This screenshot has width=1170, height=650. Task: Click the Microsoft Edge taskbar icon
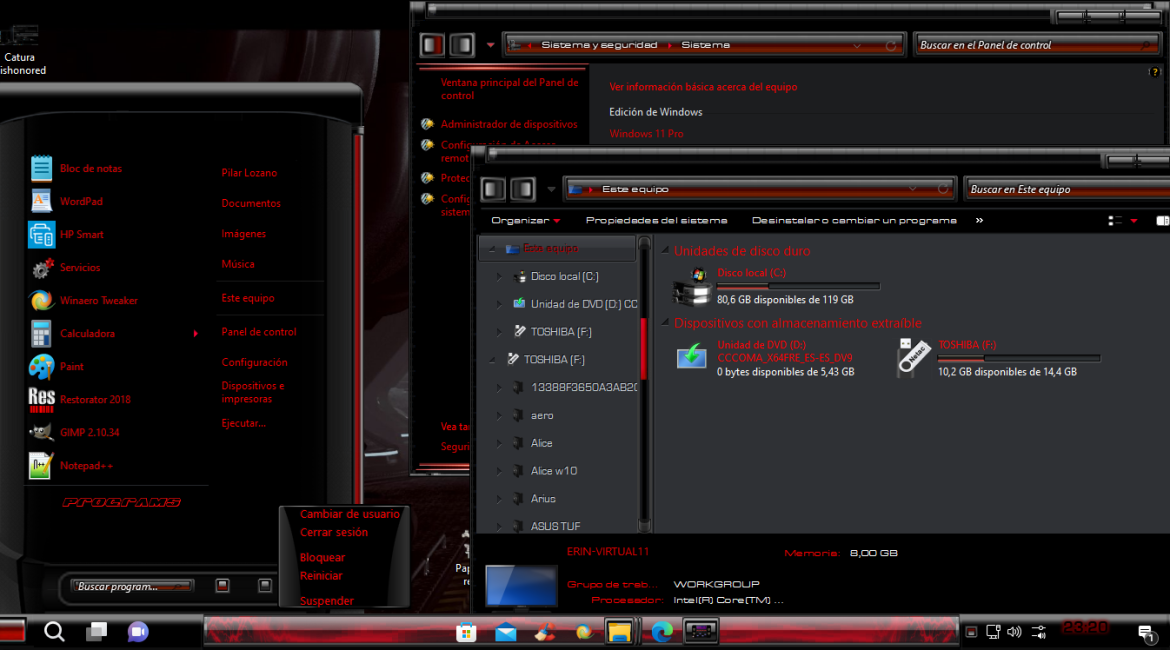pyautogui.click(x=662, y=631)
